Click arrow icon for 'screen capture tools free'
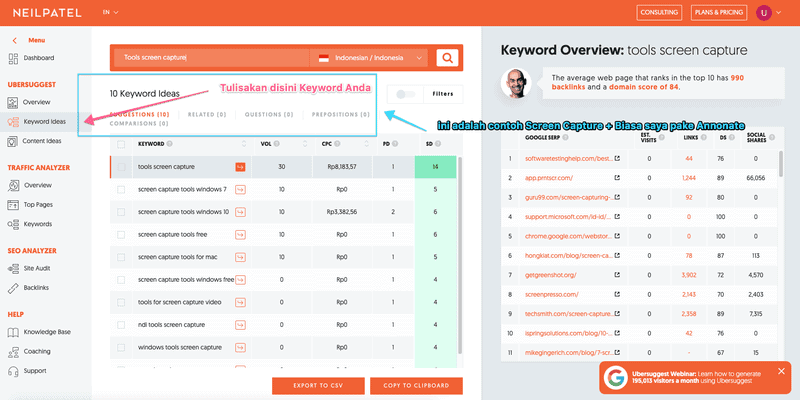This screenshot has height=400, width=800. (240, 235)
